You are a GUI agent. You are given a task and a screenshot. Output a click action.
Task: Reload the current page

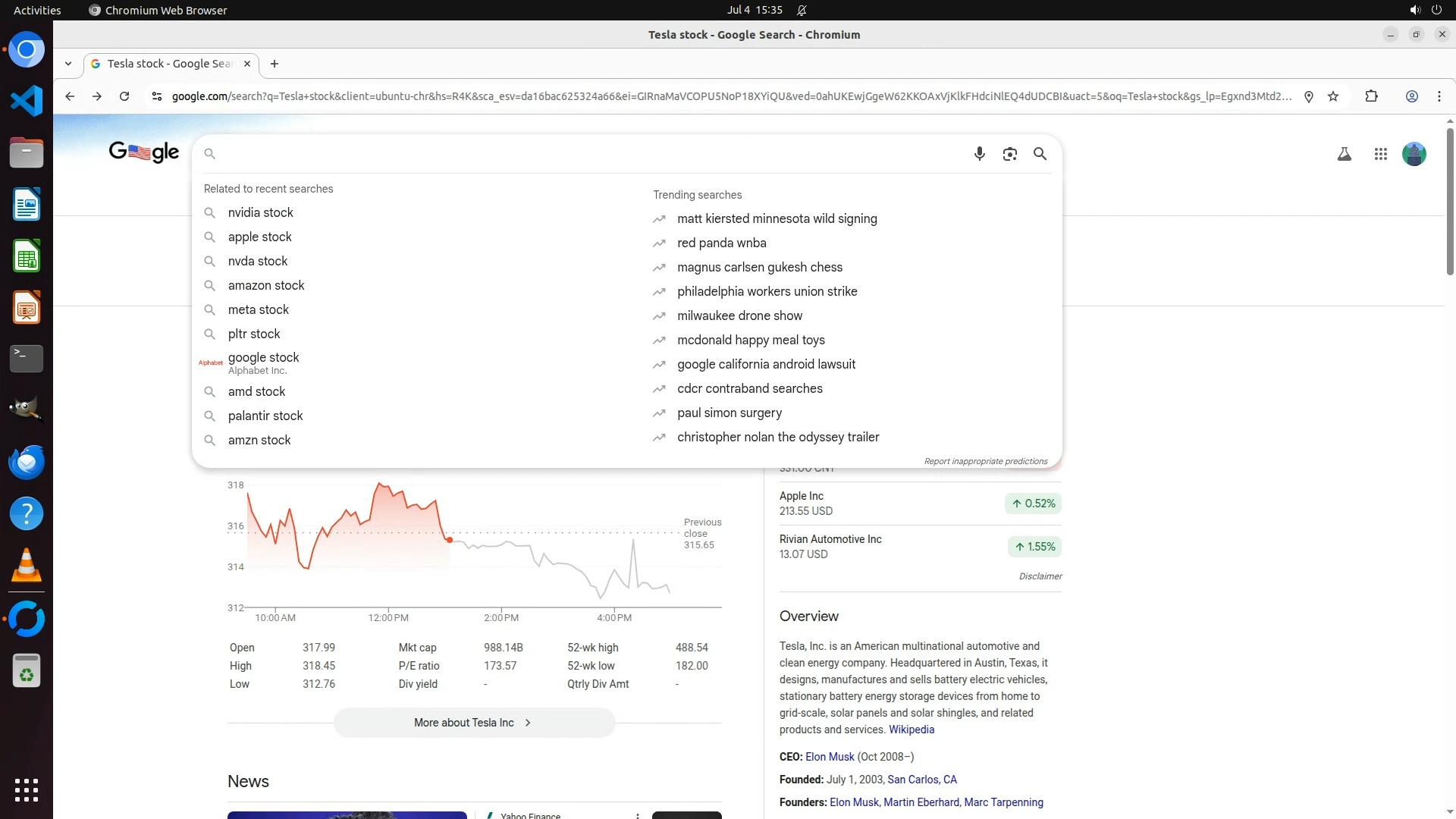pos(124,96)
